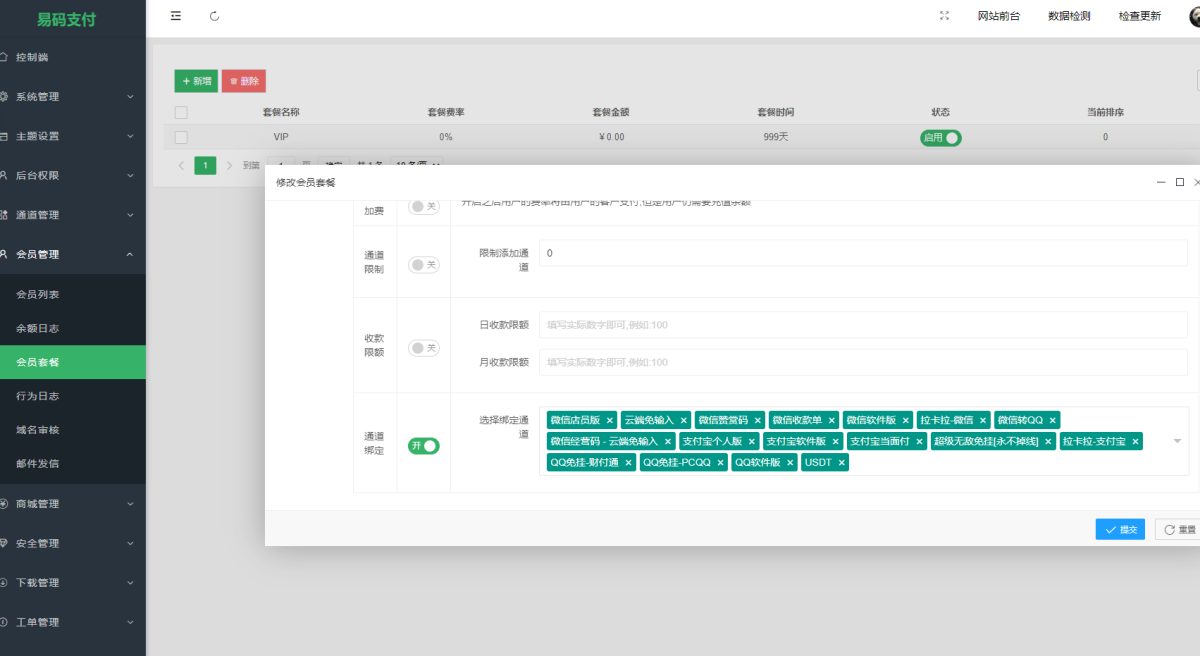Open 网站前台 link in top bar

tap(999, 16)
